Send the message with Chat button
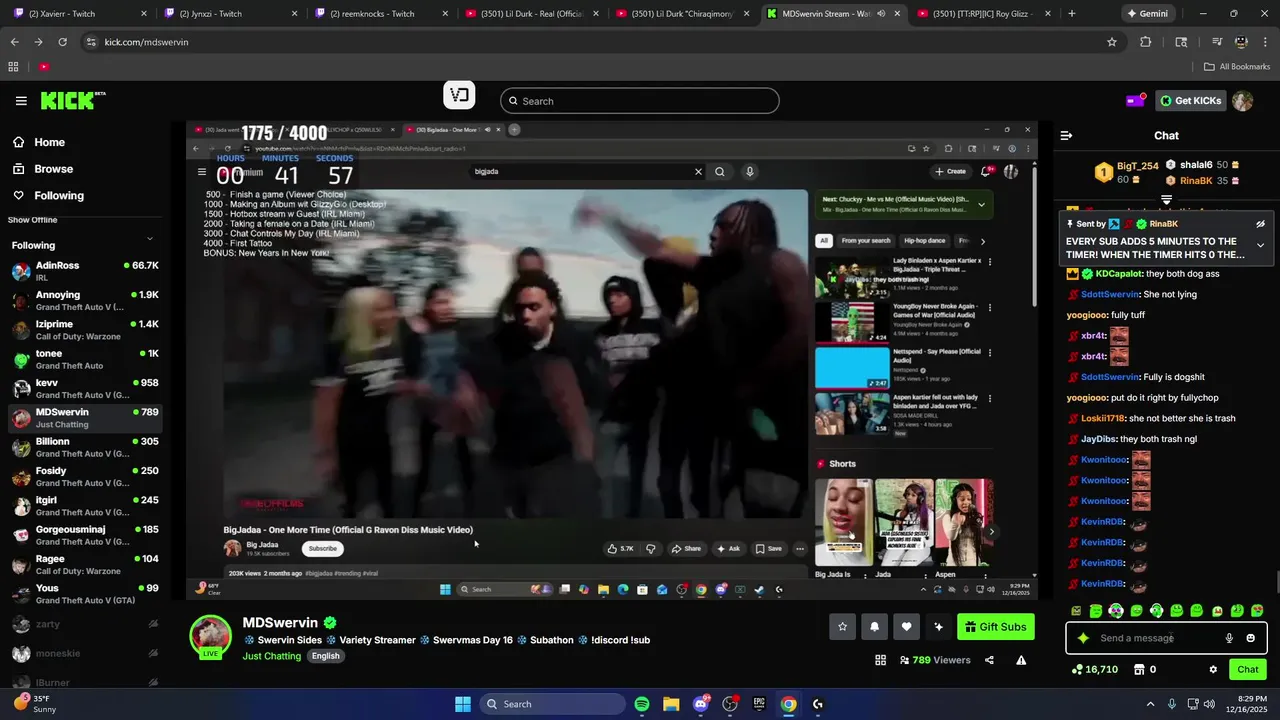This screenshot has height=720, width=1280. [x=1248, y=670]
